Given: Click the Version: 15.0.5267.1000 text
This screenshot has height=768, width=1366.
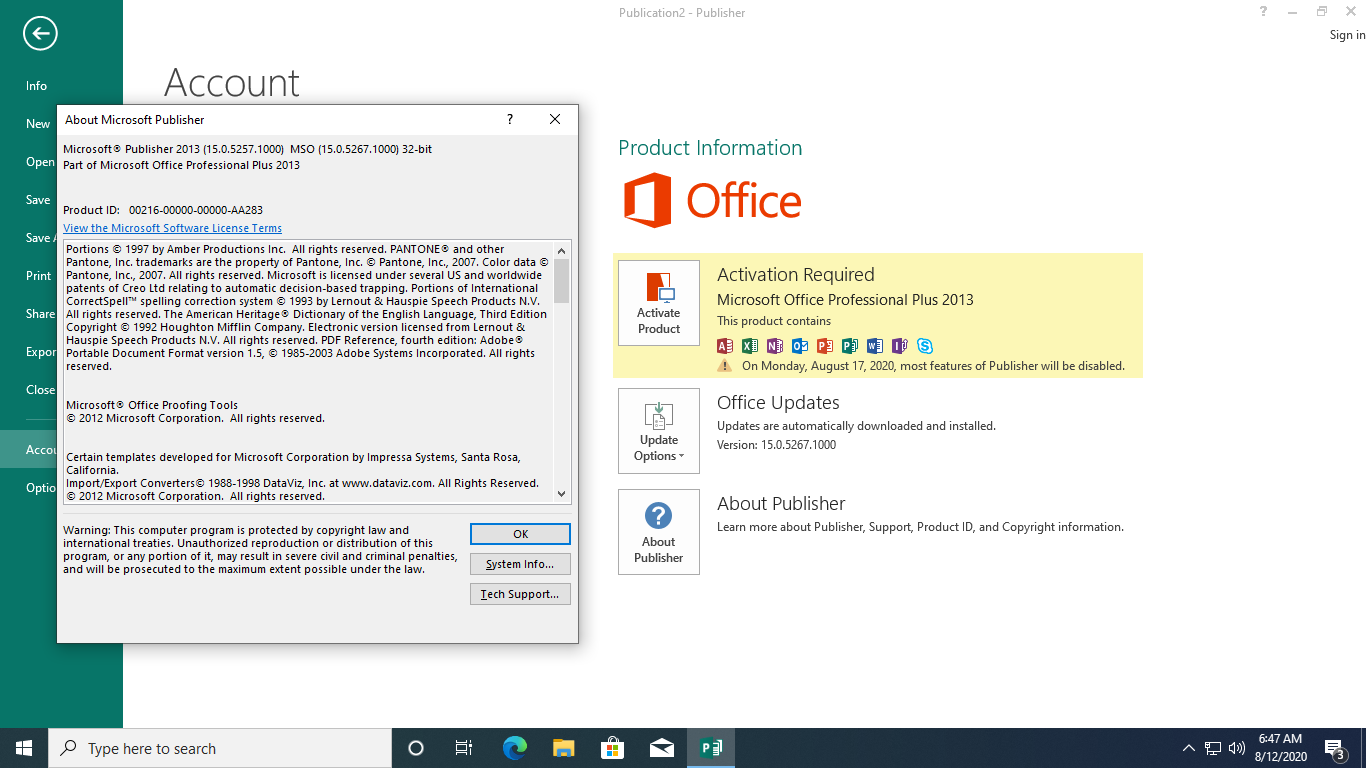Looking at the screenshot, I should 776,445.
